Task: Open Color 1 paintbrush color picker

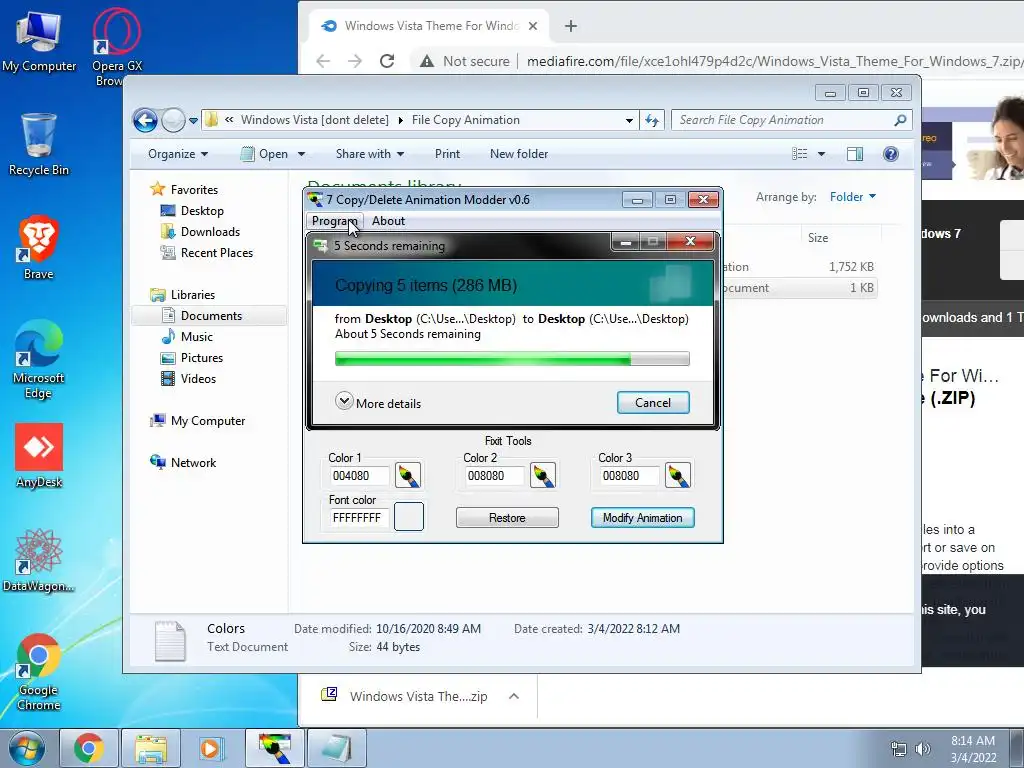Action: click(x=408, y=475)
